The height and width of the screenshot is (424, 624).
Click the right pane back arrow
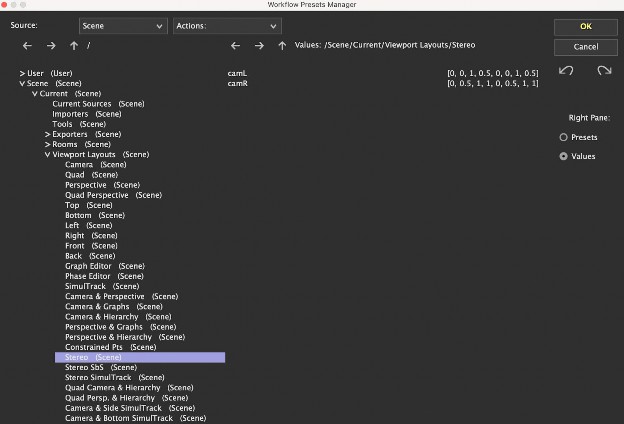point(235,46)
